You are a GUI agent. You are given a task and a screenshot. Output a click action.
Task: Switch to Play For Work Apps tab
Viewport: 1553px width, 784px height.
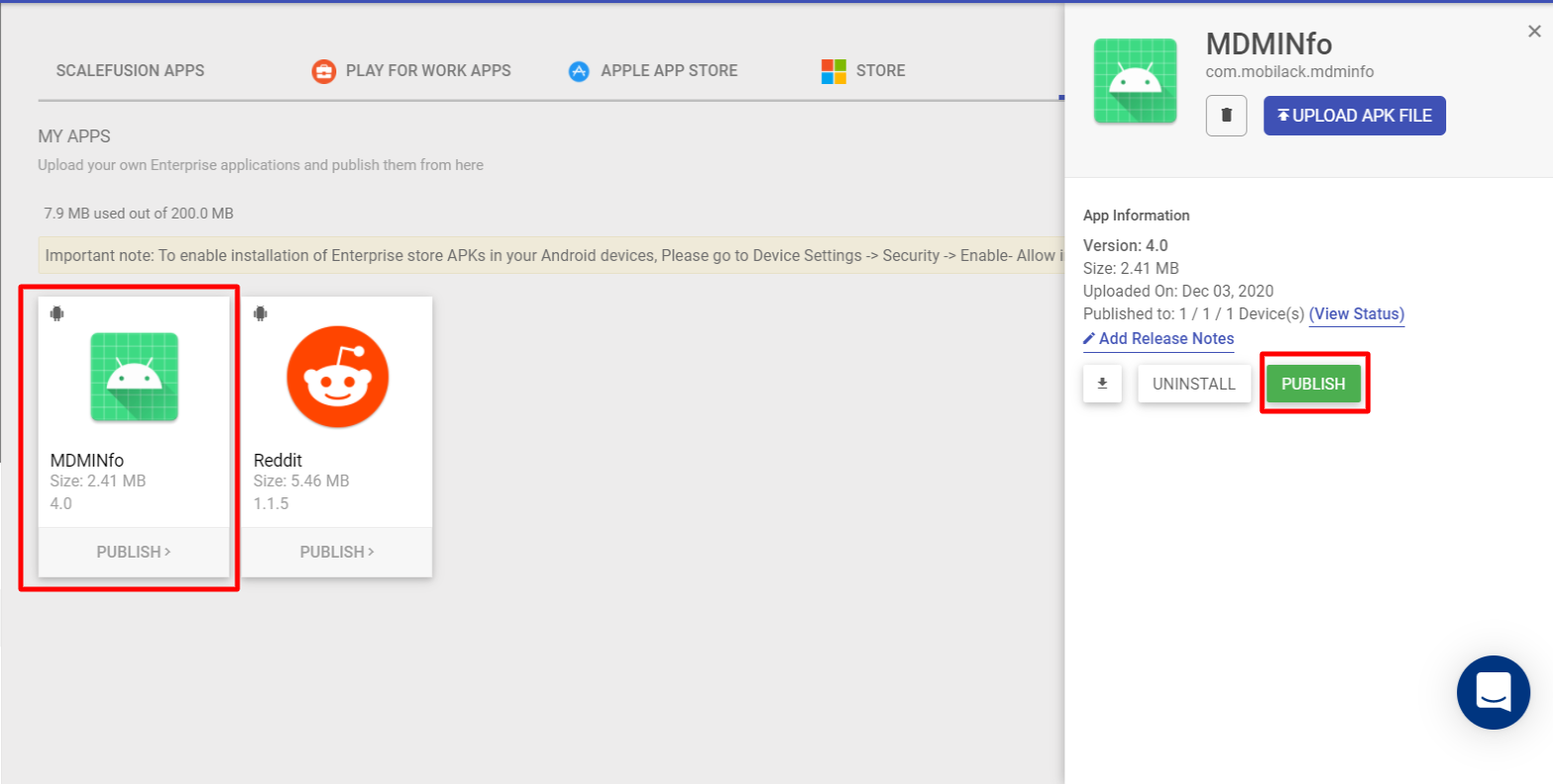pyautogui.click(x=411, y=71)
